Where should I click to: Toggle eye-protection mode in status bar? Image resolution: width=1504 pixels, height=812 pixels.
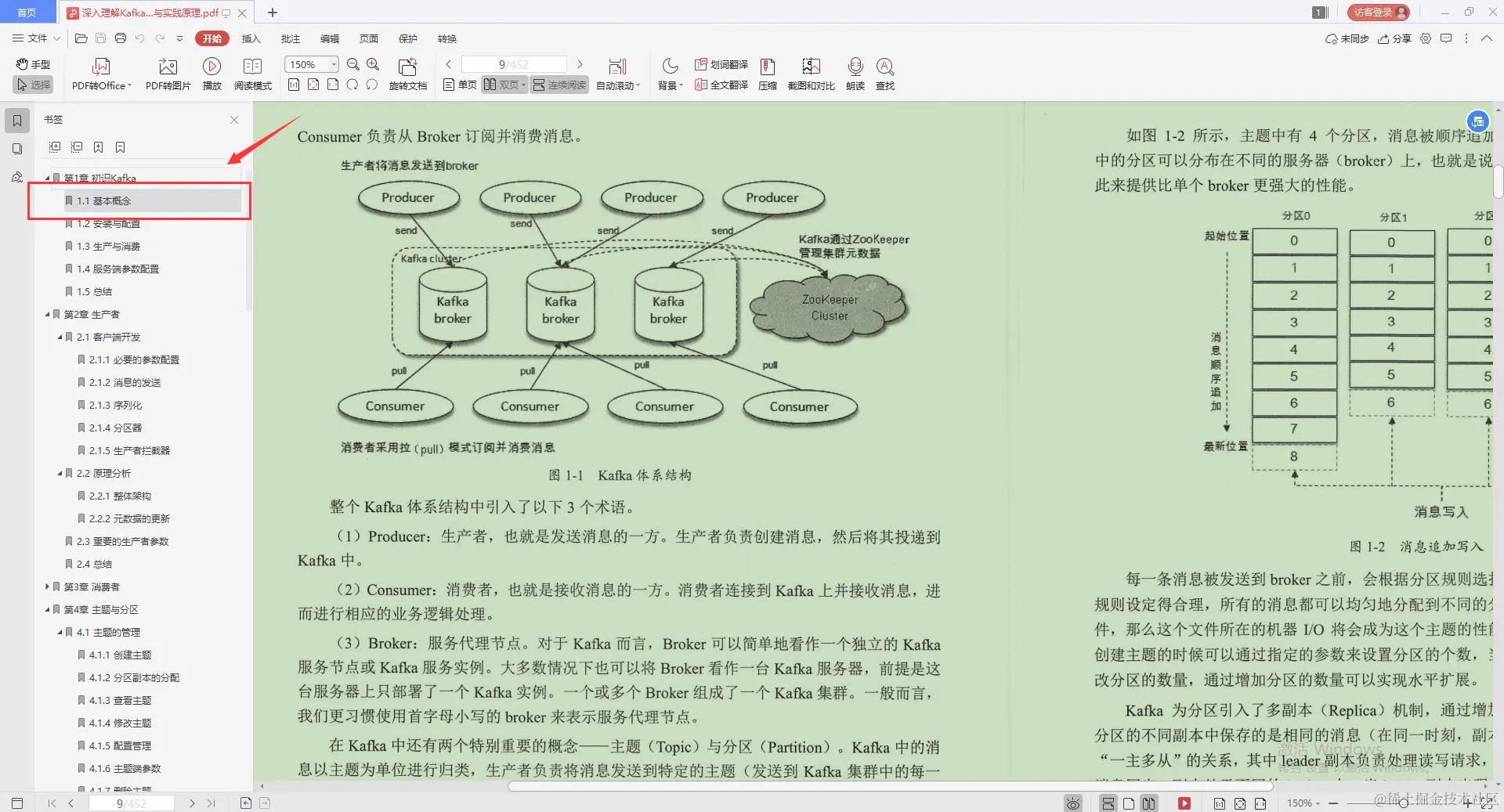coord(1072,803)
